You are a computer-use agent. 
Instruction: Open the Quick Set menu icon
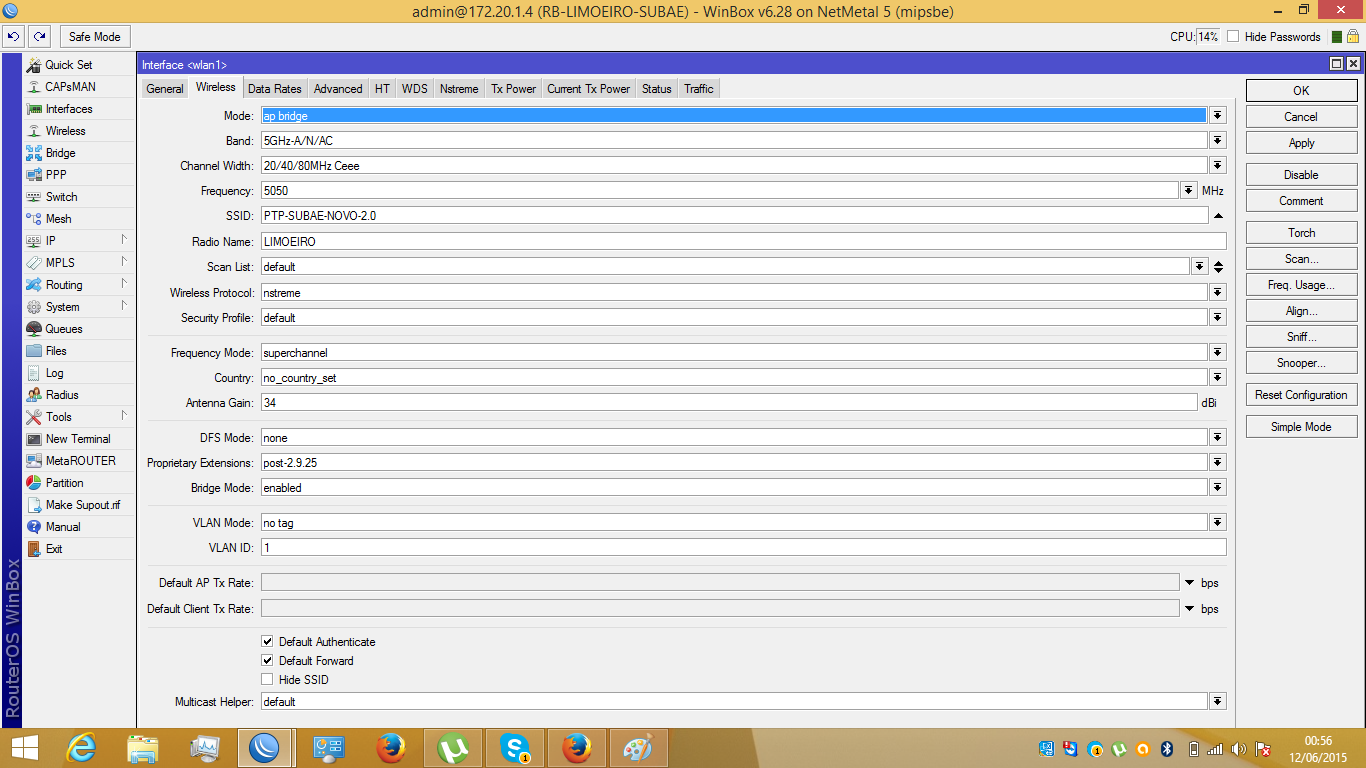[34, 65]
